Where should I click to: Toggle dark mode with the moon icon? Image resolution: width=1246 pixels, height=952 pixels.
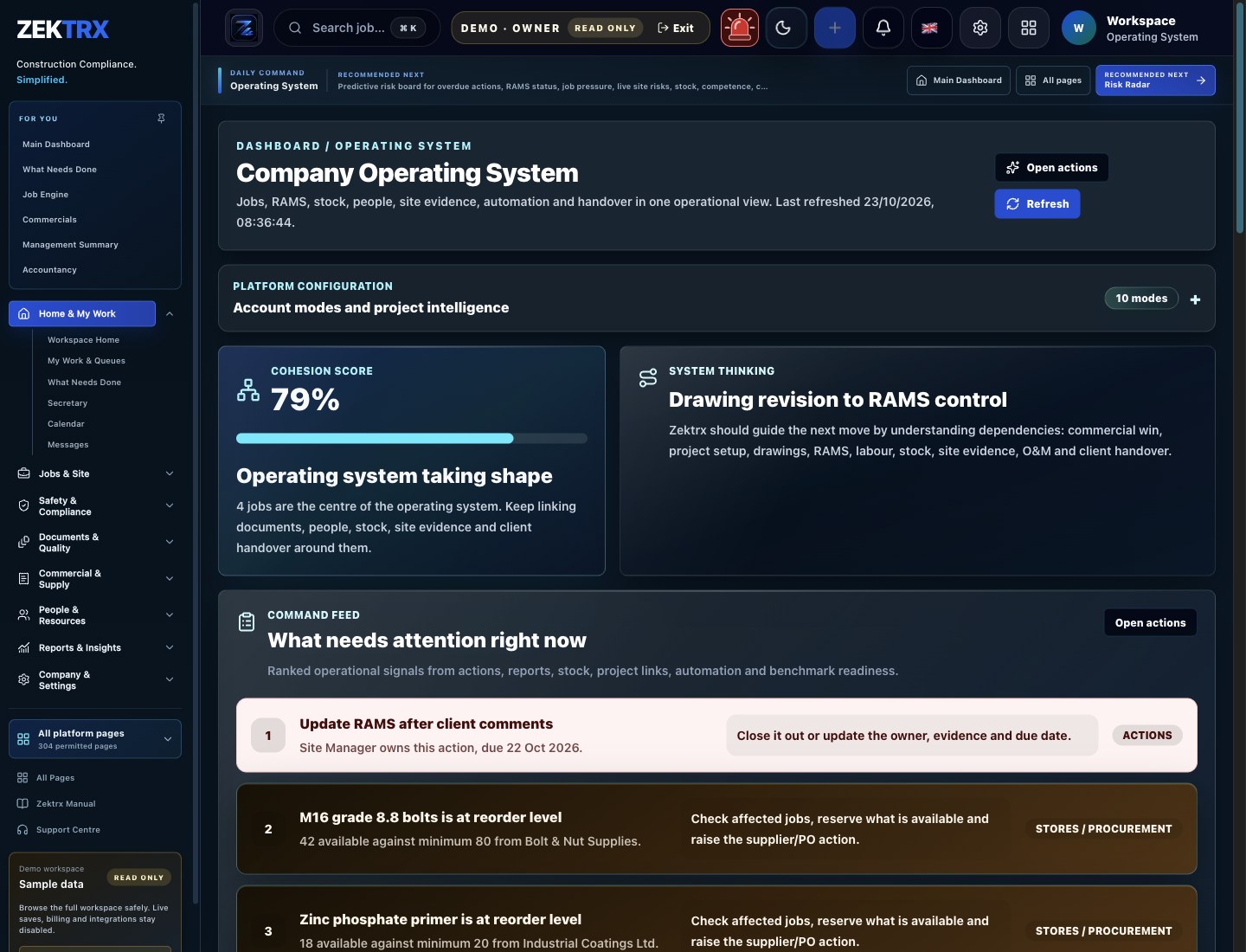(x=784, y=28)
